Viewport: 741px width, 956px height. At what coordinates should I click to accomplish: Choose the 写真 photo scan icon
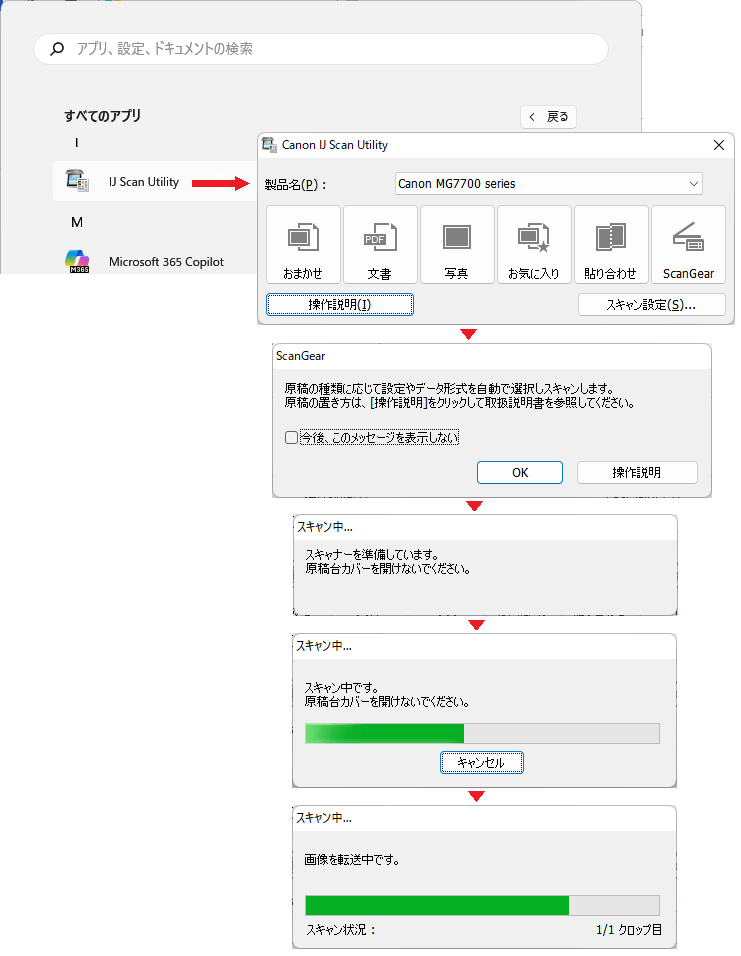point(457,244)
